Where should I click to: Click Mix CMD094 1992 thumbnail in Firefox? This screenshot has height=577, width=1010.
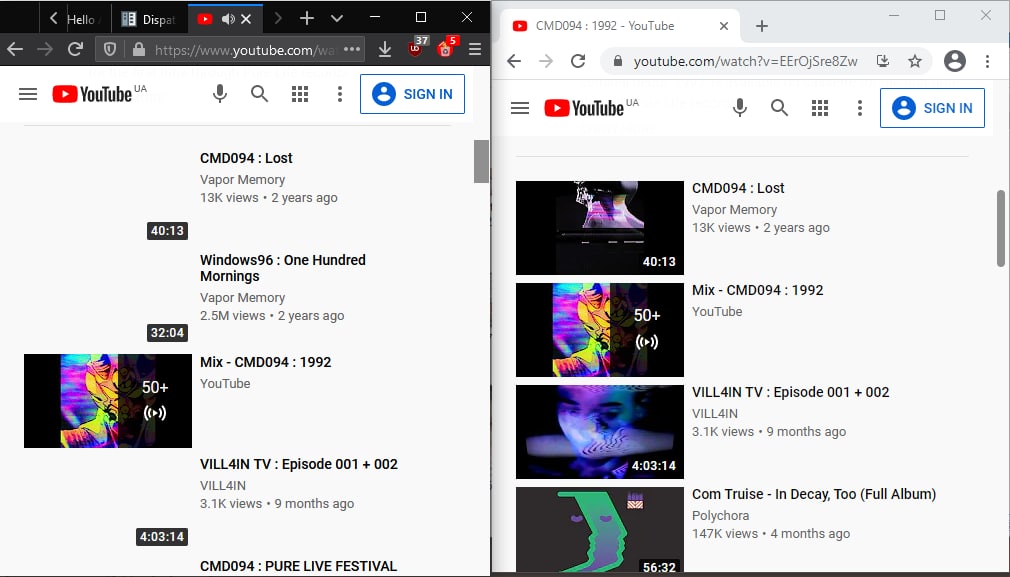pos(108,401)
